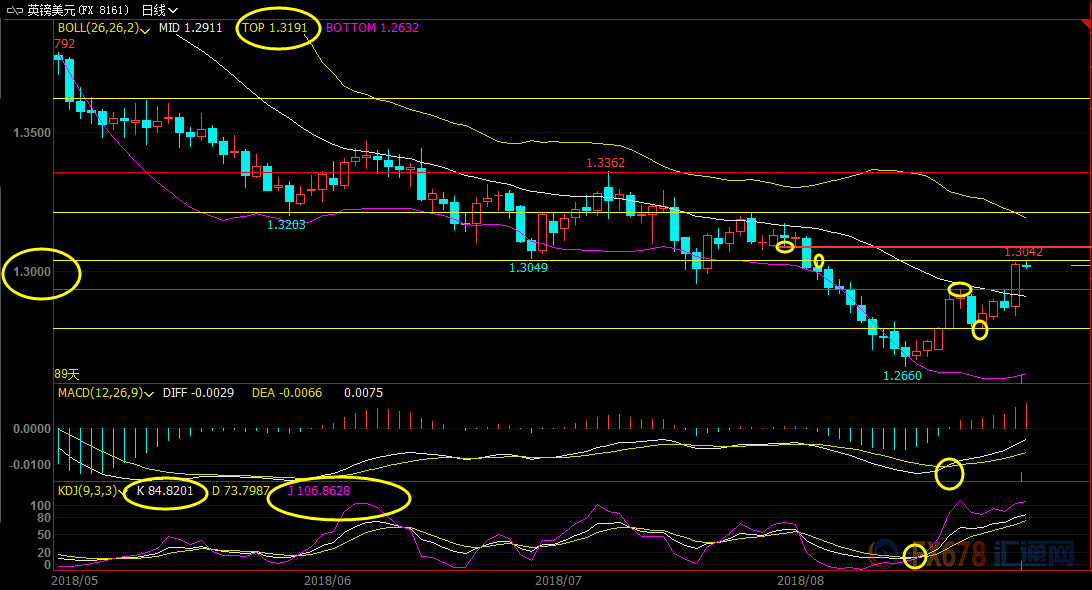1092x590 pixels.
Task: Expand the BOLL(26,26,2) indicator dropdown
Action: click(x=146, y=29)
